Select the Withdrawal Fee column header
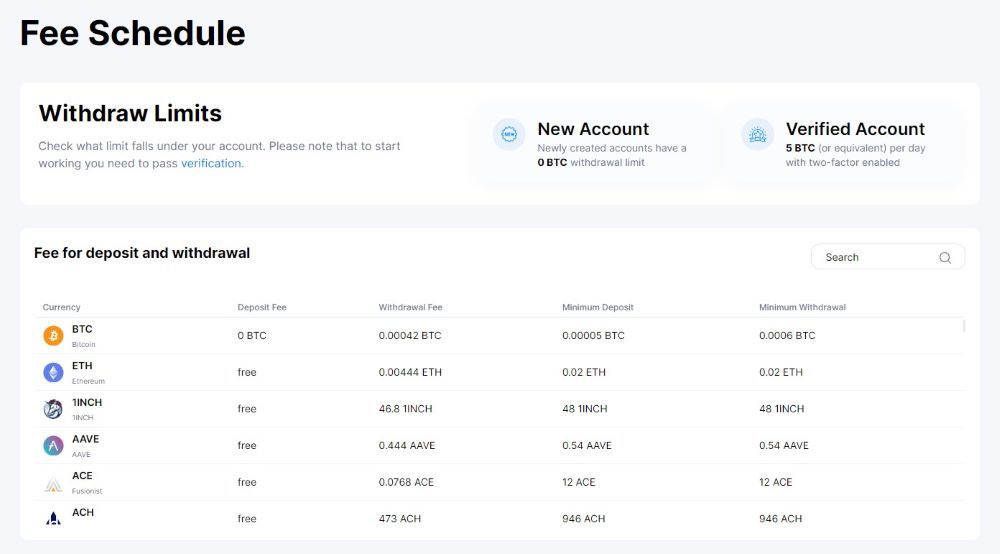This screenshot has height=554, width=1000. point(410,307)
